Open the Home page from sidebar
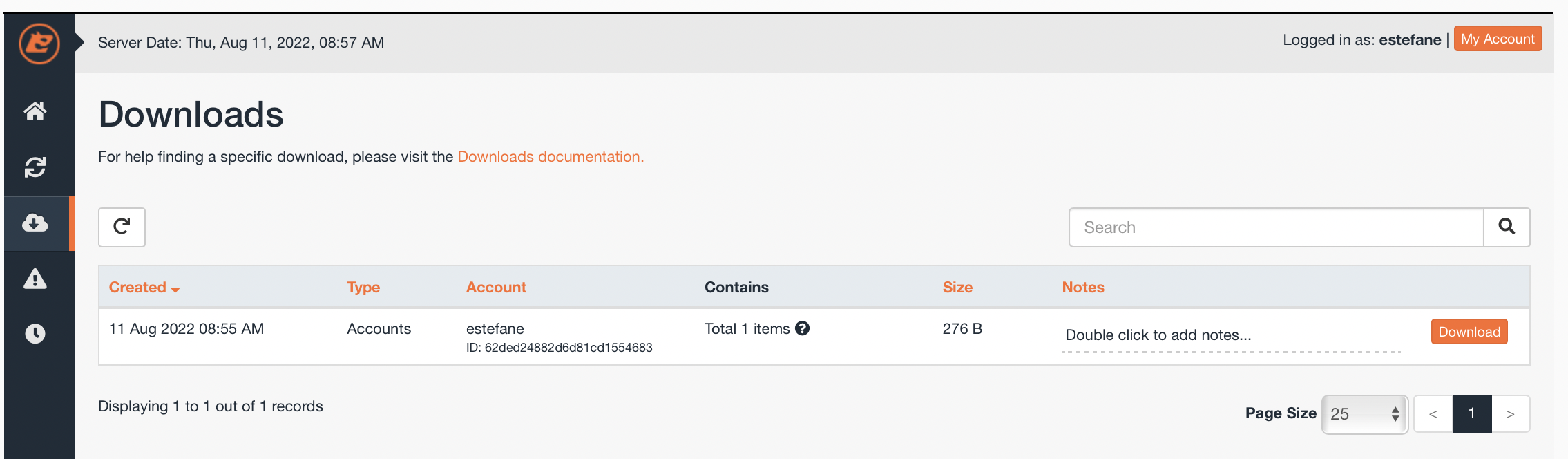The image size is (1568, 459). tap(35, 111)
